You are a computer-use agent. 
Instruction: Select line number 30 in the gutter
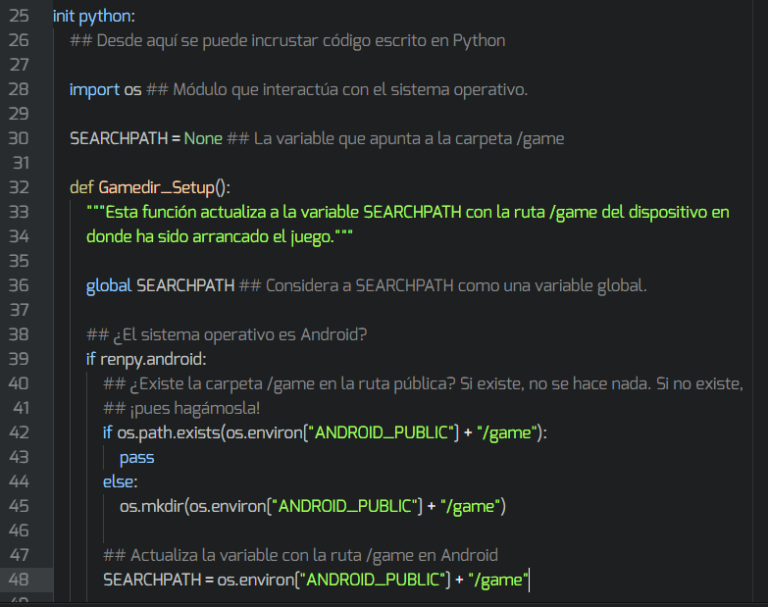[18, 139]
